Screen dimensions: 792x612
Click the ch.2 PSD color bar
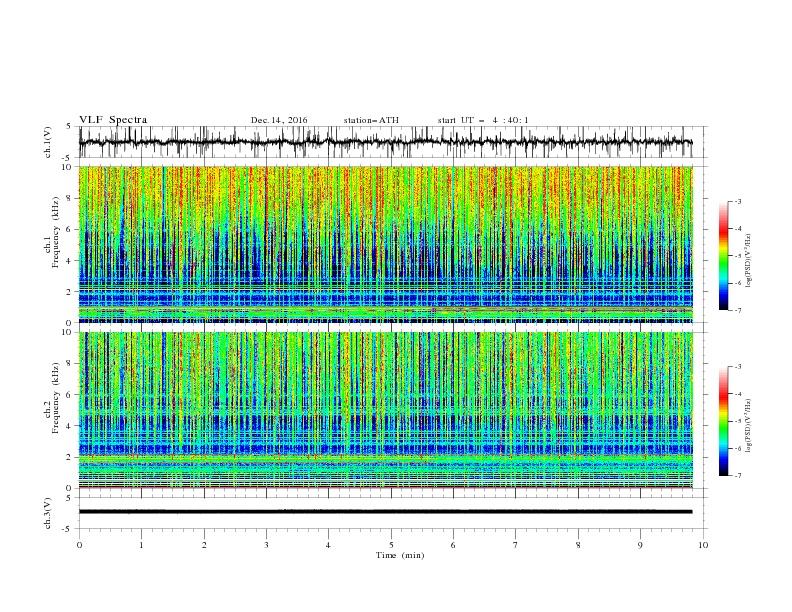click(723, 421)
